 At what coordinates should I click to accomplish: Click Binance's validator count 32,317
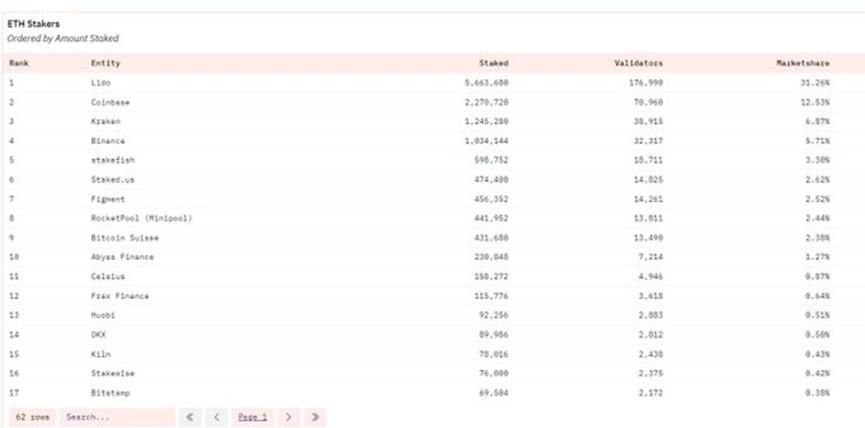click(648, 141)
